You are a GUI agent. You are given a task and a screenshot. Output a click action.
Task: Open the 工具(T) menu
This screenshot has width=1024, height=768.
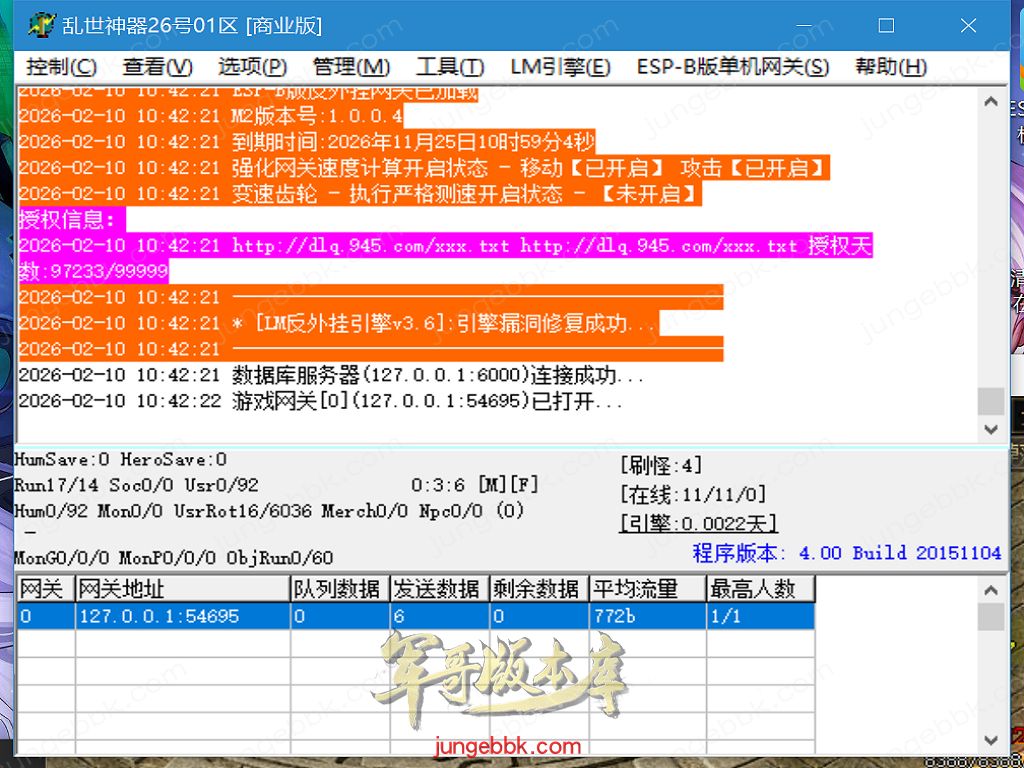pos(450,67)
